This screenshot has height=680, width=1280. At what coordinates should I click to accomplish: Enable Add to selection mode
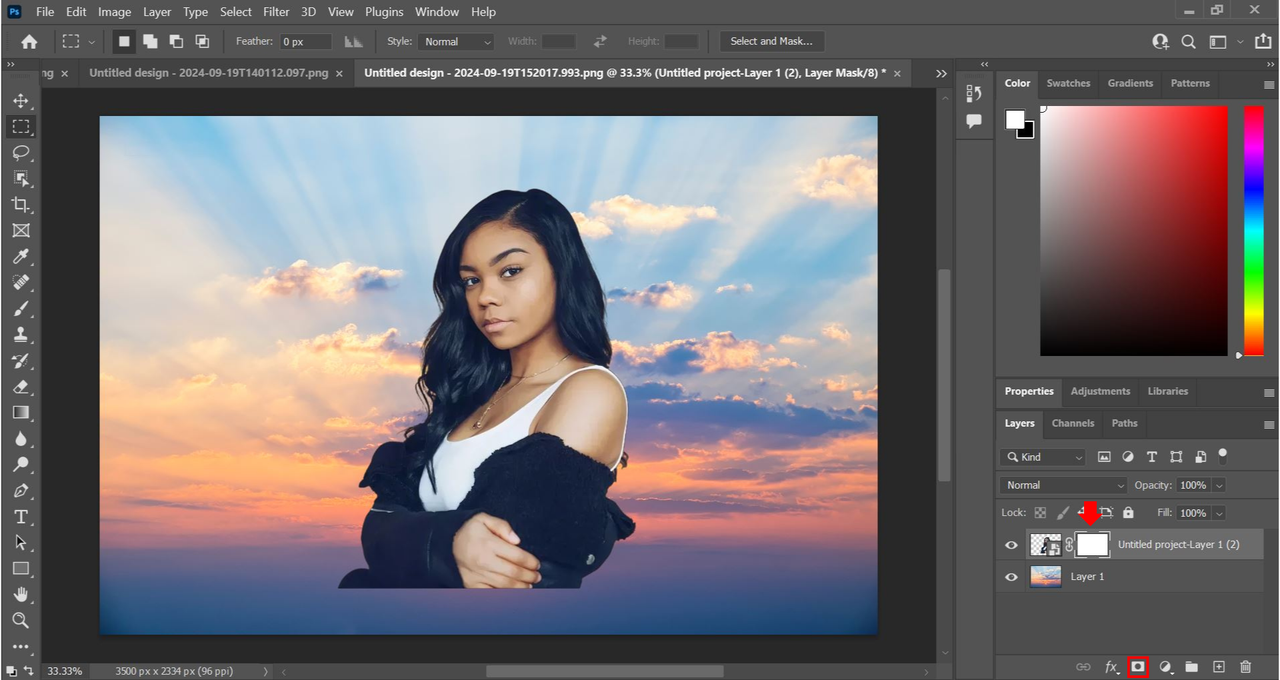150,42
